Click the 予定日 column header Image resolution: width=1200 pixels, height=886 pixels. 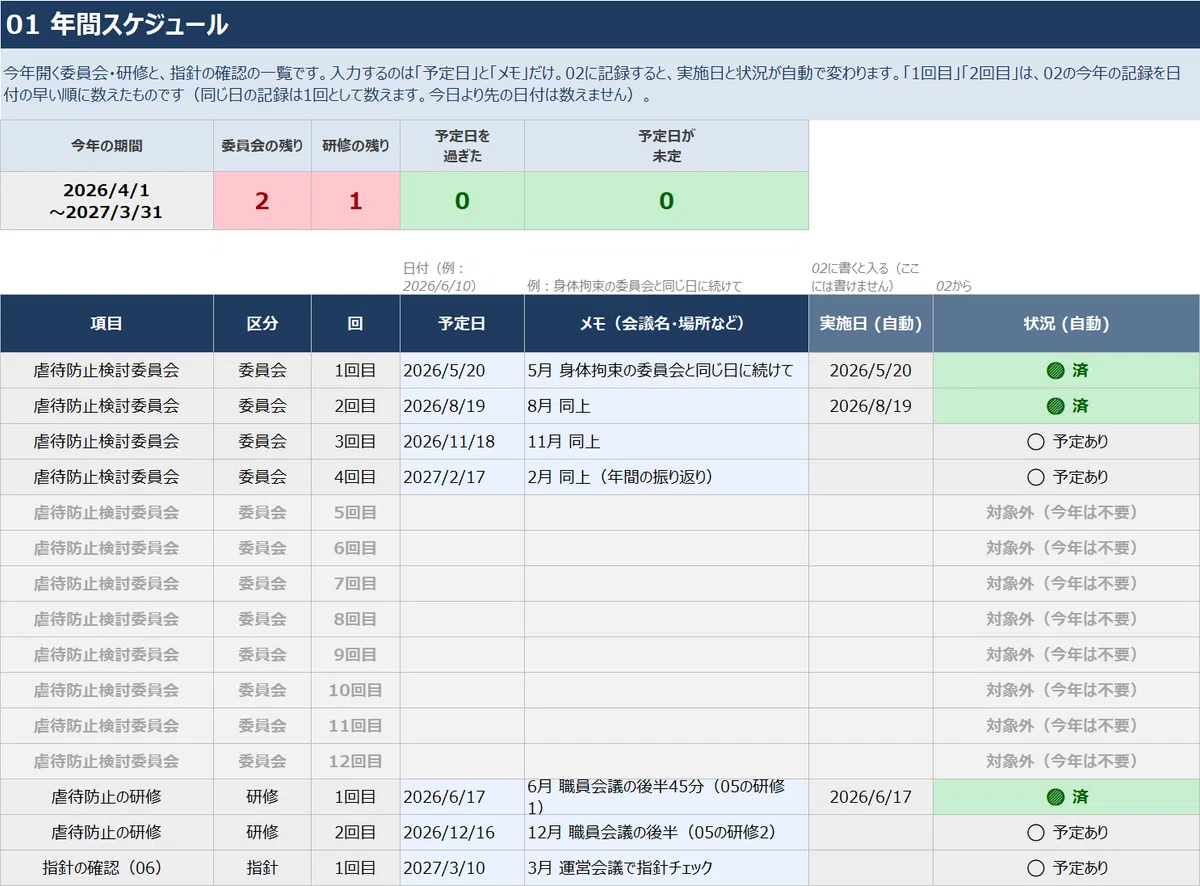(462, 324)
